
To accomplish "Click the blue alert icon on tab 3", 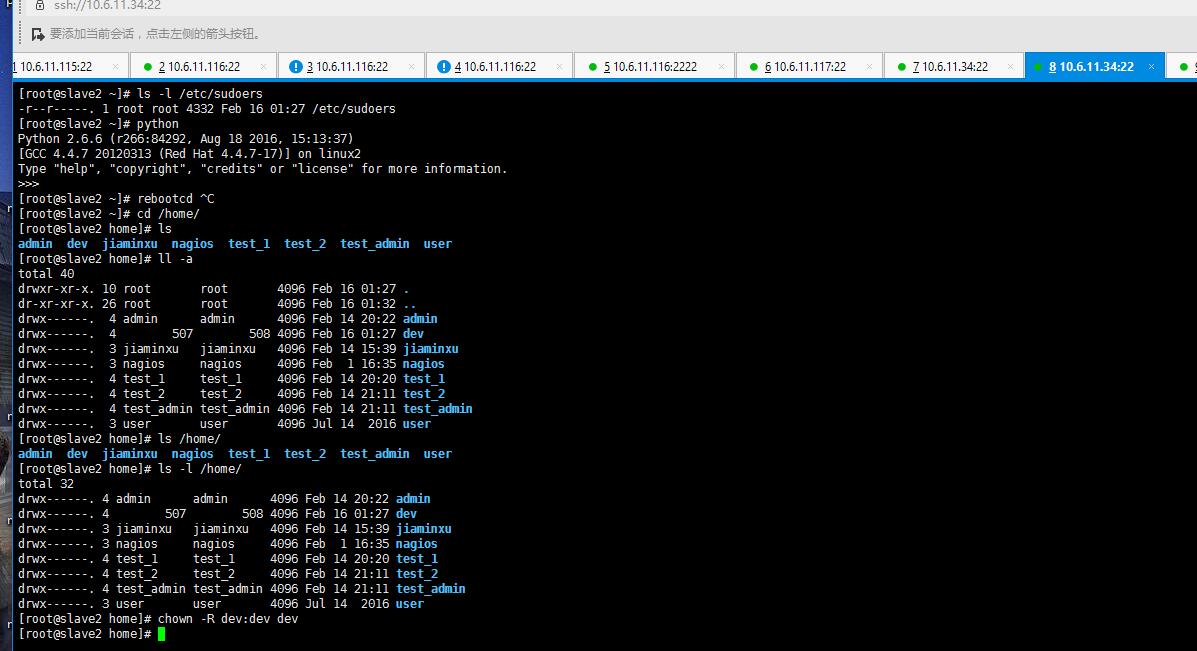I will point(296,67).
